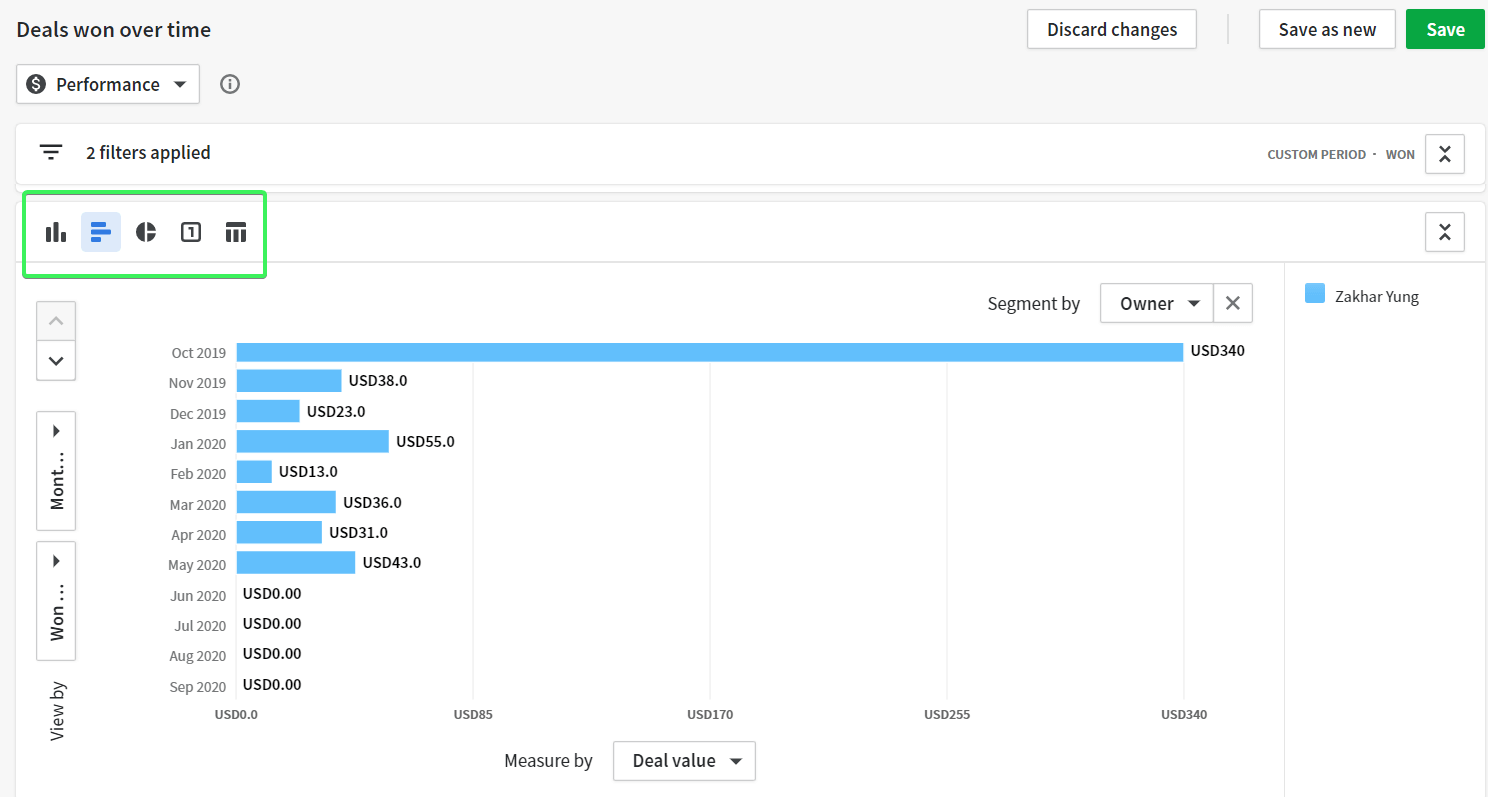The image size is (1488, 797).
Task: Expand the Monthly view-by option
Action: pyautogui.click(x=56, y=471)
